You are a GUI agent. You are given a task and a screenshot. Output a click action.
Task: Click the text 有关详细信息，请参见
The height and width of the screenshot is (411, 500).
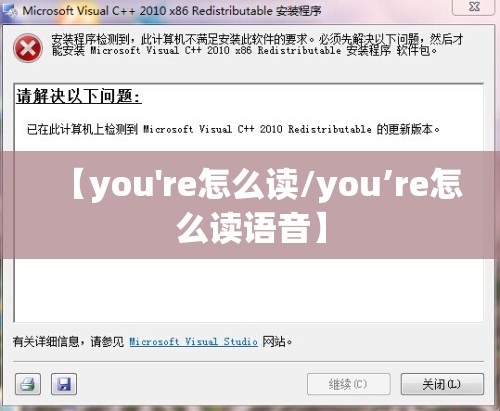68,342
